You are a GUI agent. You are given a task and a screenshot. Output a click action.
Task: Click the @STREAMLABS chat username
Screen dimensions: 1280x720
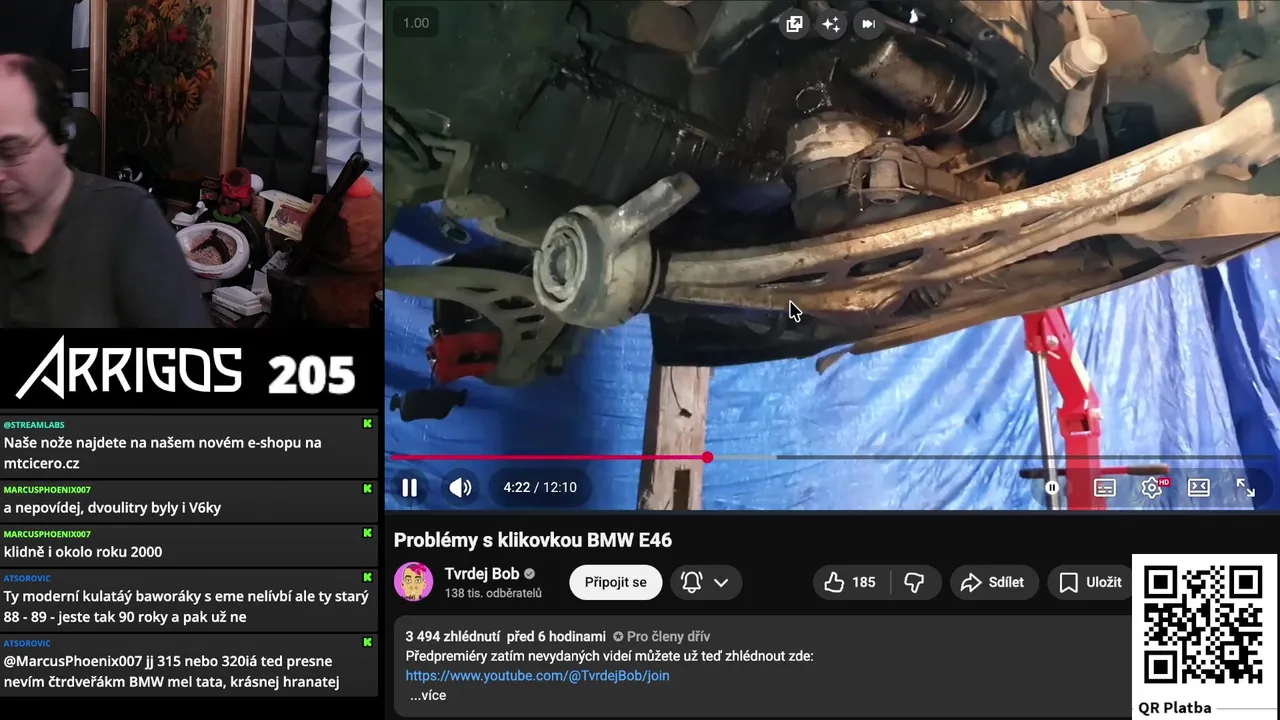34,425
